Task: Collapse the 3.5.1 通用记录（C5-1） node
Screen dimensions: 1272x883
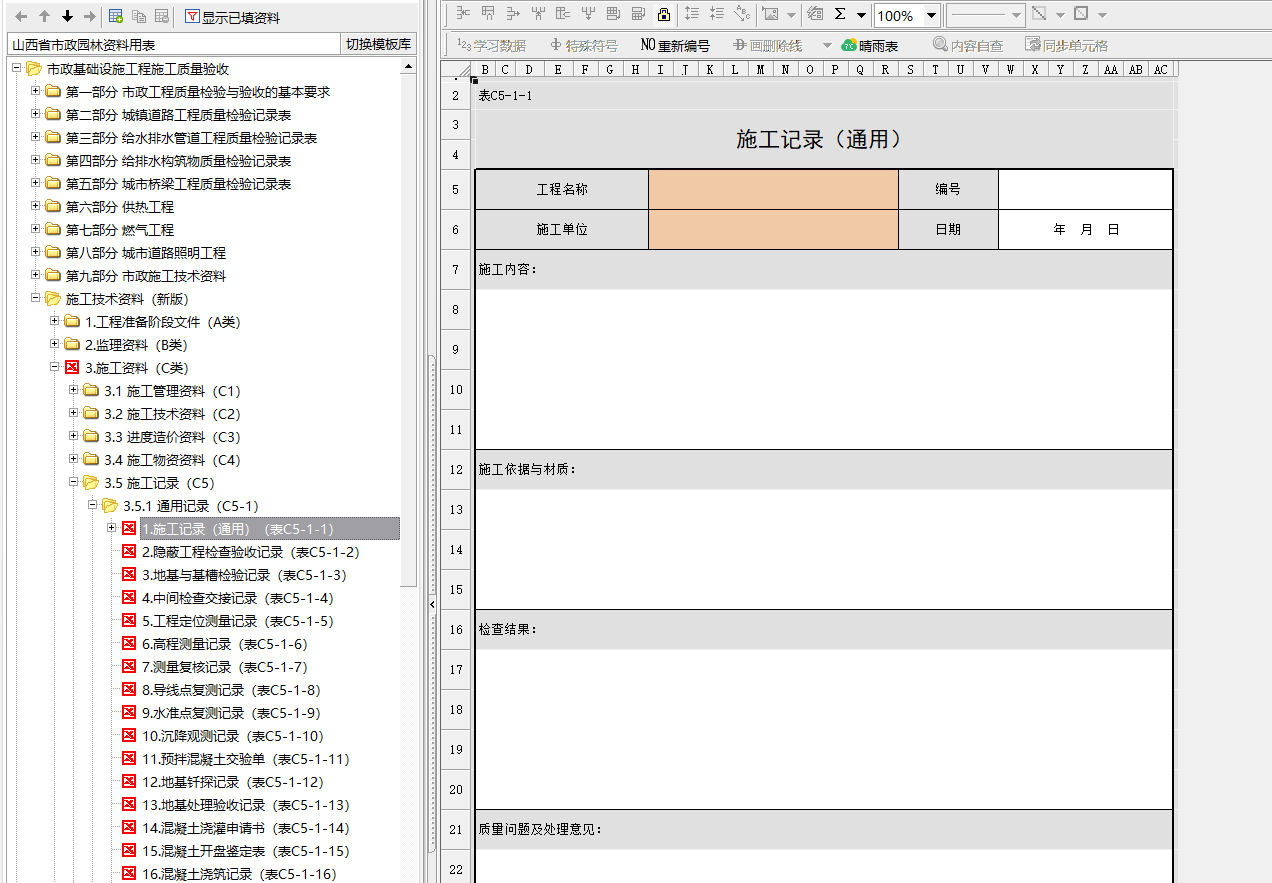Action: pos(93,505)
